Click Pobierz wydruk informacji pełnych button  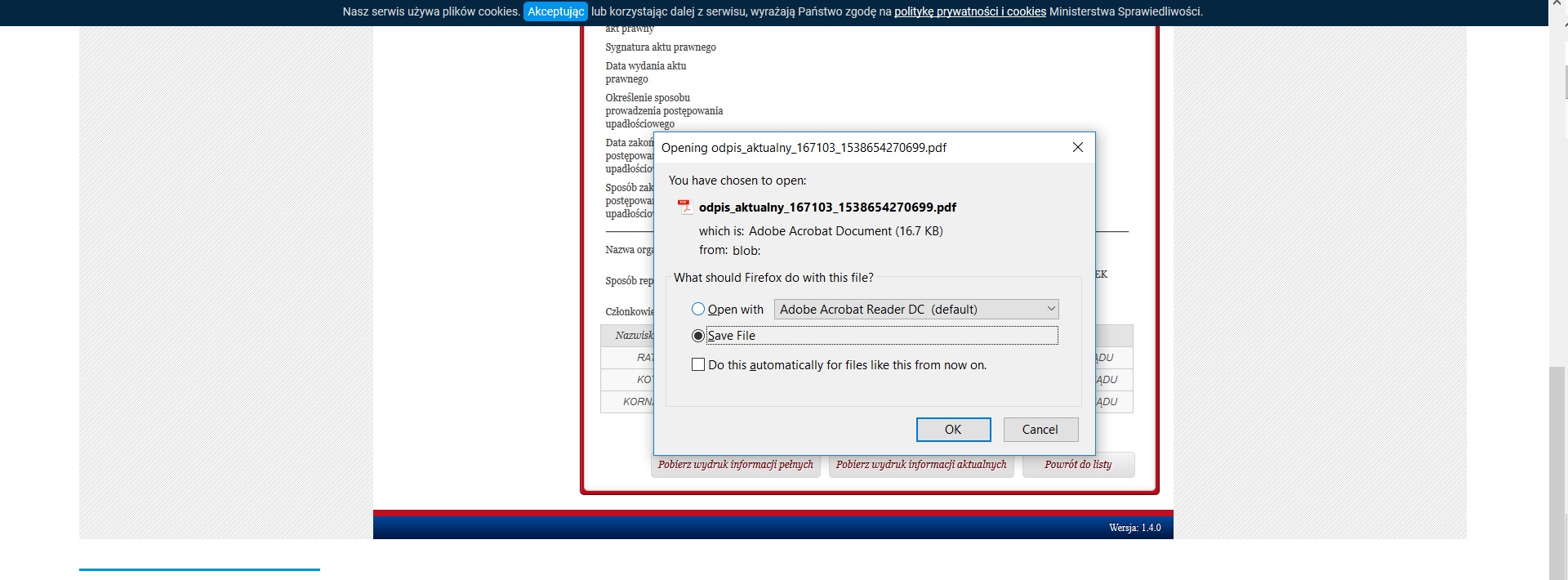736,465
